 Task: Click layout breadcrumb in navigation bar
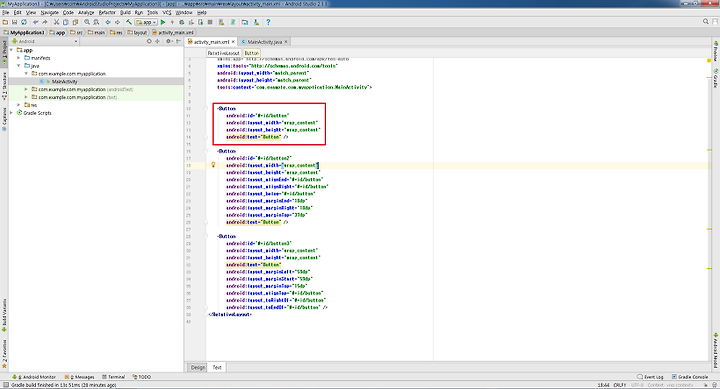pyautogui.click(x=137, y=33)
